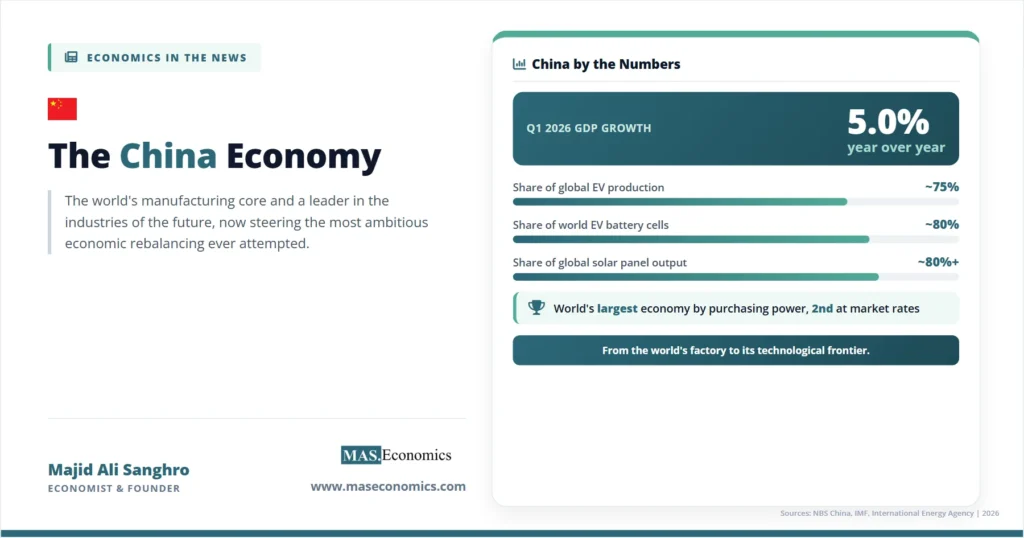Click the Q1 2026 GDP GROWTH label
Screen dimensions: 1024x538
(x=588, y=129)
